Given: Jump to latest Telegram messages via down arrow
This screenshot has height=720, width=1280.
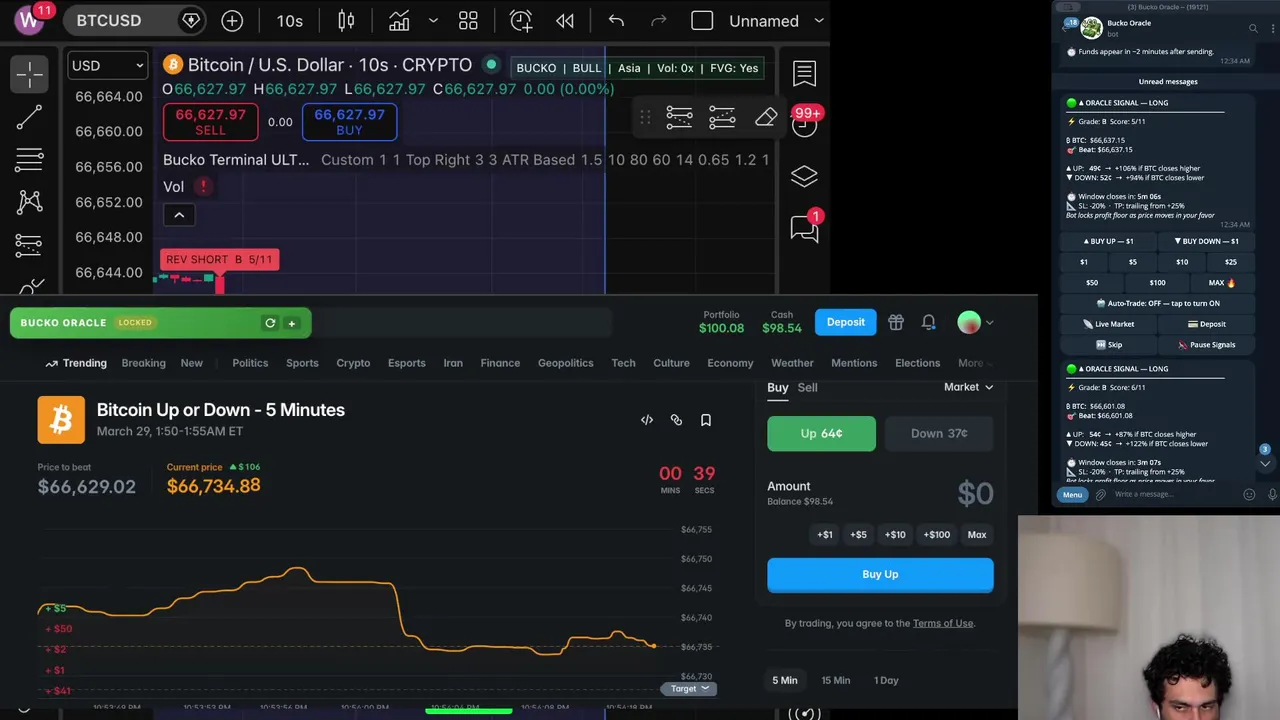Looking at the screenshot, I should coord(1264,464).
